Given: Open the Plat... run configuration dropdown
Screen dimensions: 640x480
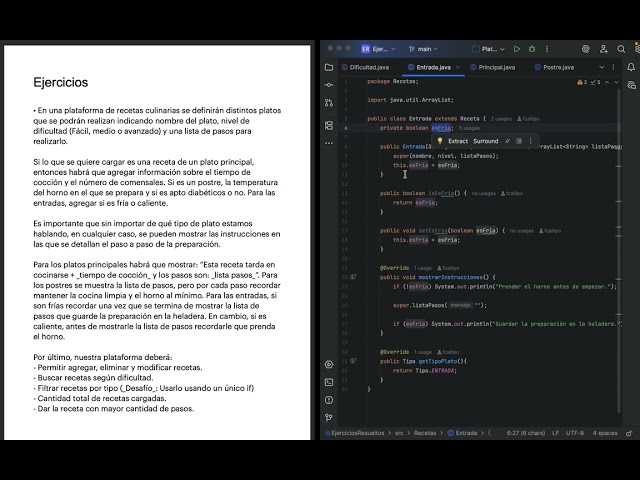Looking at the screenshot, I should coord(488,49).
